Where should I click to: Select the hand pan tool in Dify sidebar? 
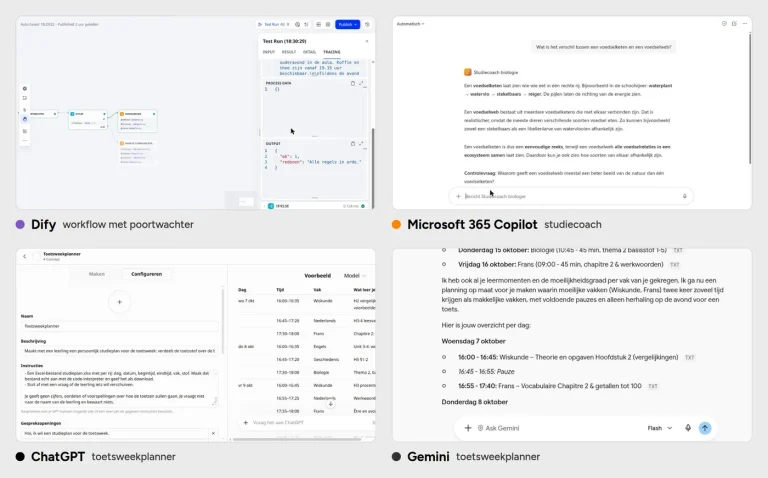coord(24,119)
